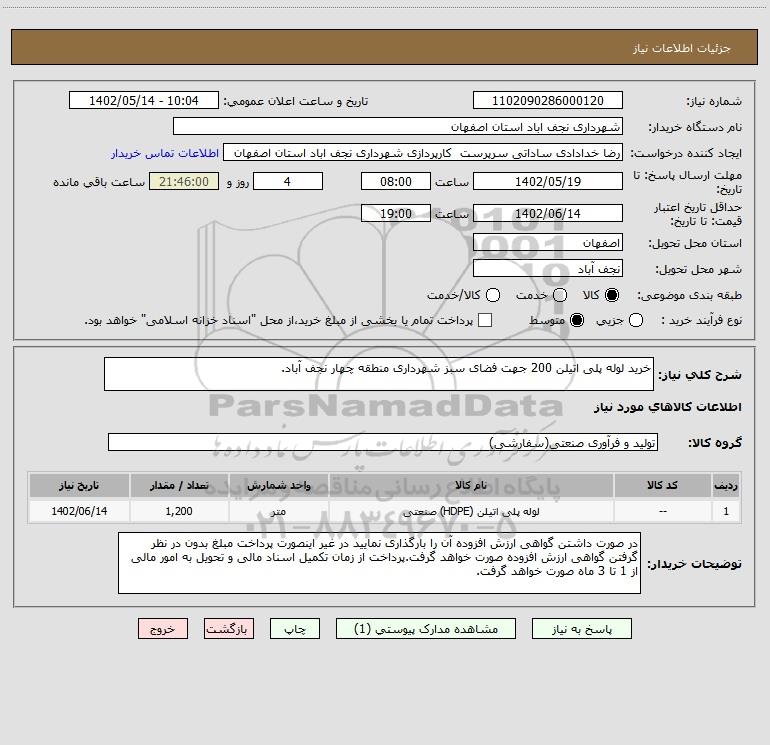
Task: Click the deadline time field 08:00
Action: click(396, 182)
